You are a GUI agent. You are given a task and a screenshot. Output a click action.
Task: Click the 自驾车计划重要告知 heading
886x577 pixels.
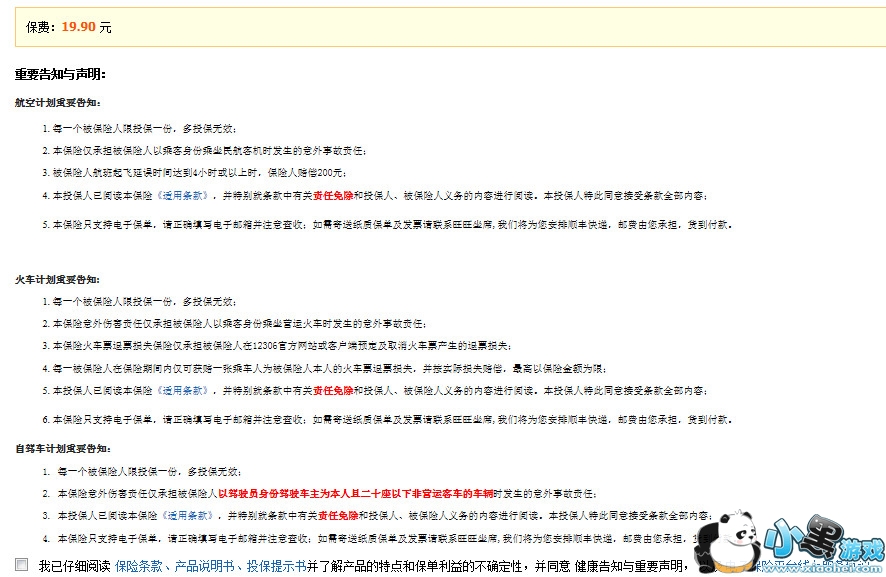tap(63, 449)
